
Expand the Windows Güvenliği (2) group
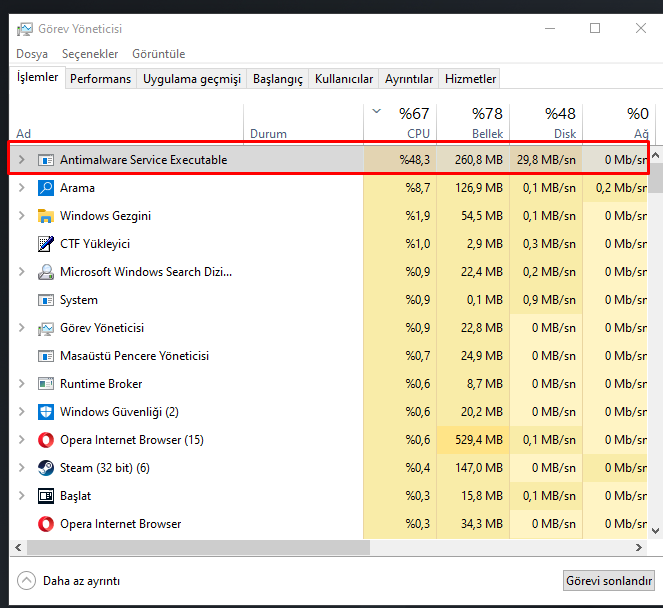coord(22,411)
